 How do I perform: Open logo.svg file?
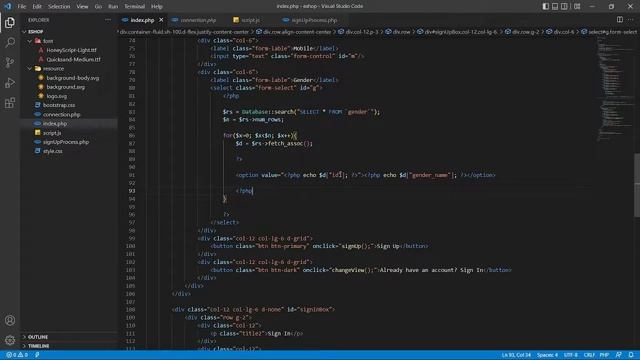69,96
